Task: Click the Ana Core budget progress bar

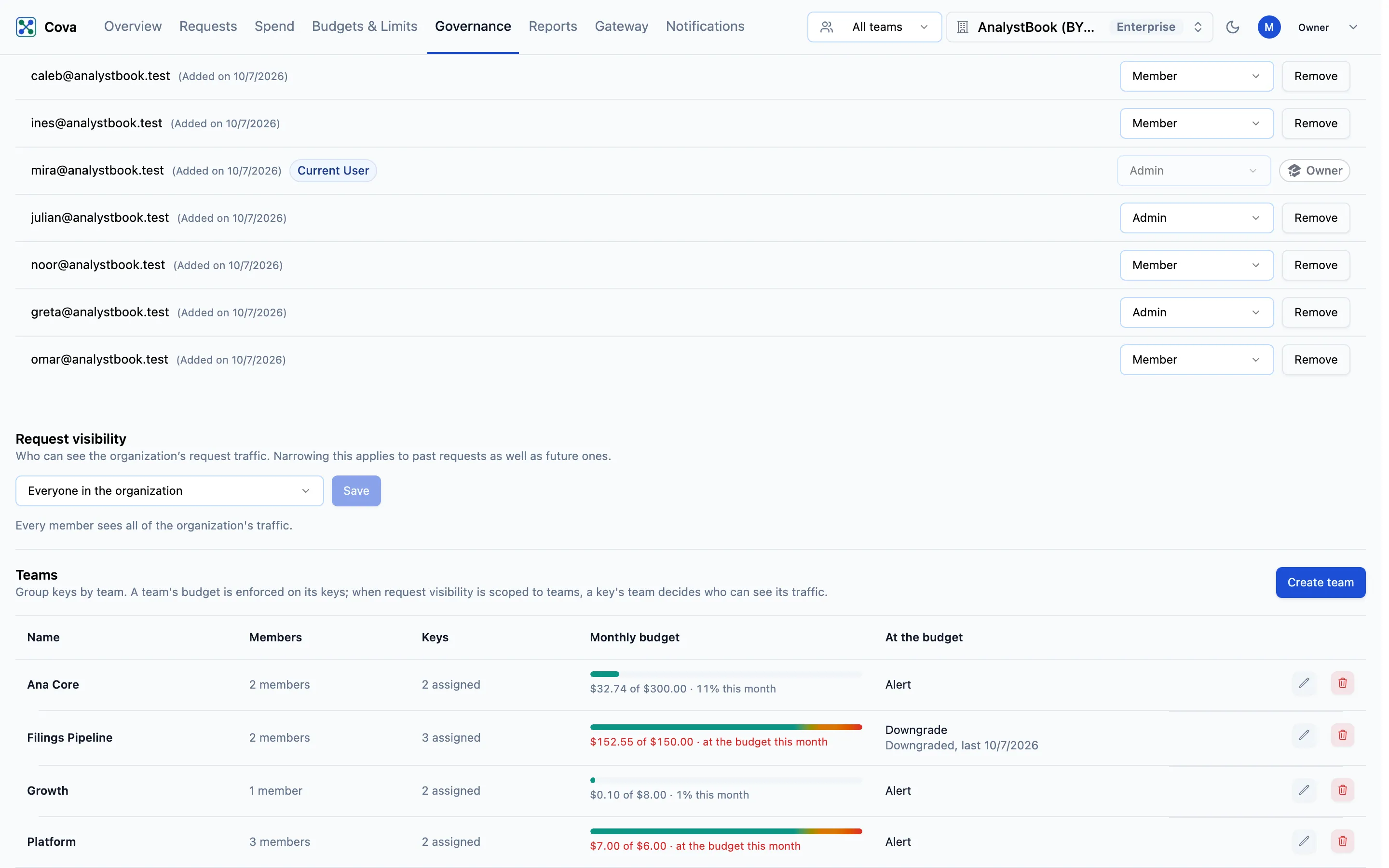Action: coord(725,674)
